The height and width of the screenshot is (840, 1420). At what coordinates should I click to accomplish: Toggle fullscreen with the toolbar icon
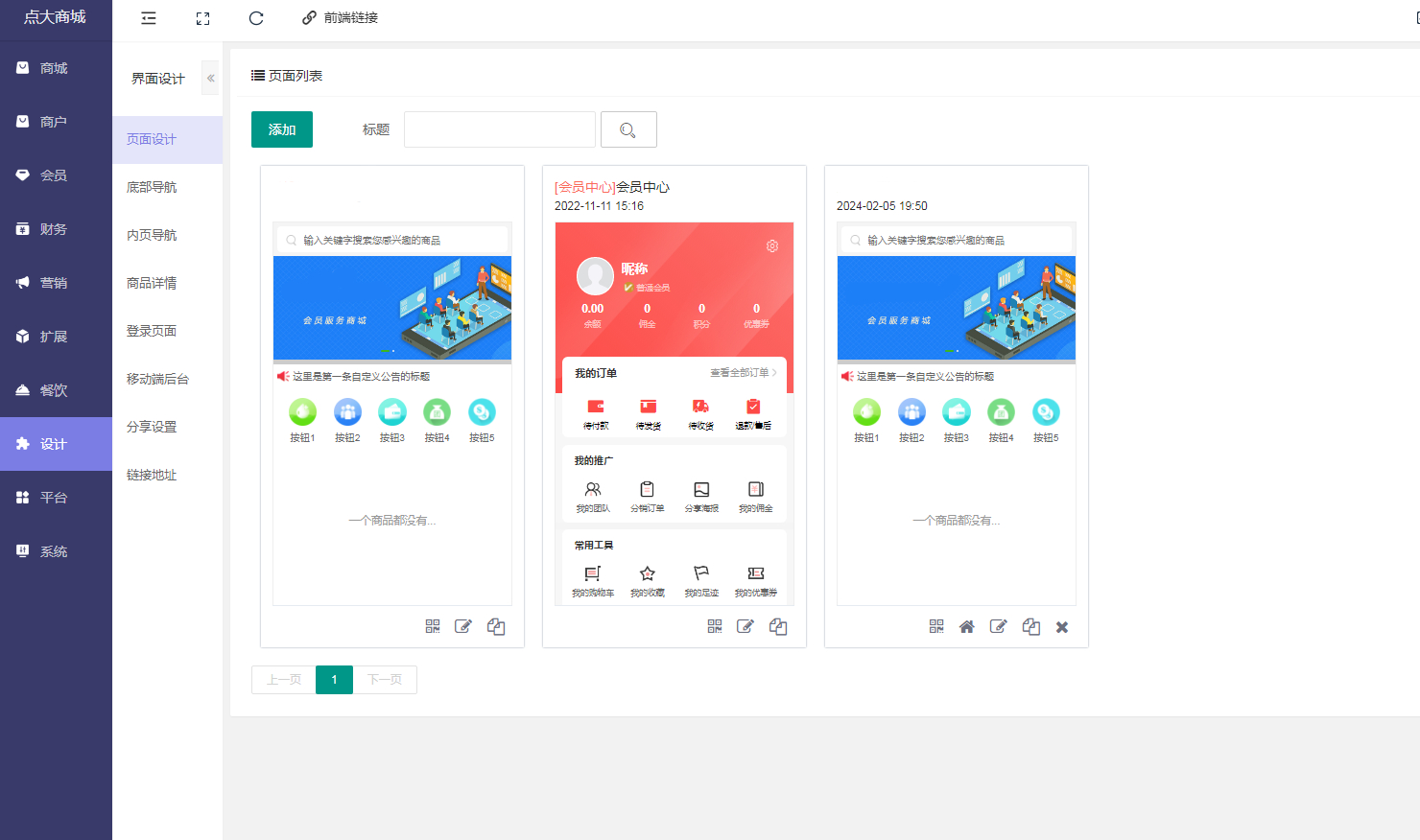click(202, 18)
